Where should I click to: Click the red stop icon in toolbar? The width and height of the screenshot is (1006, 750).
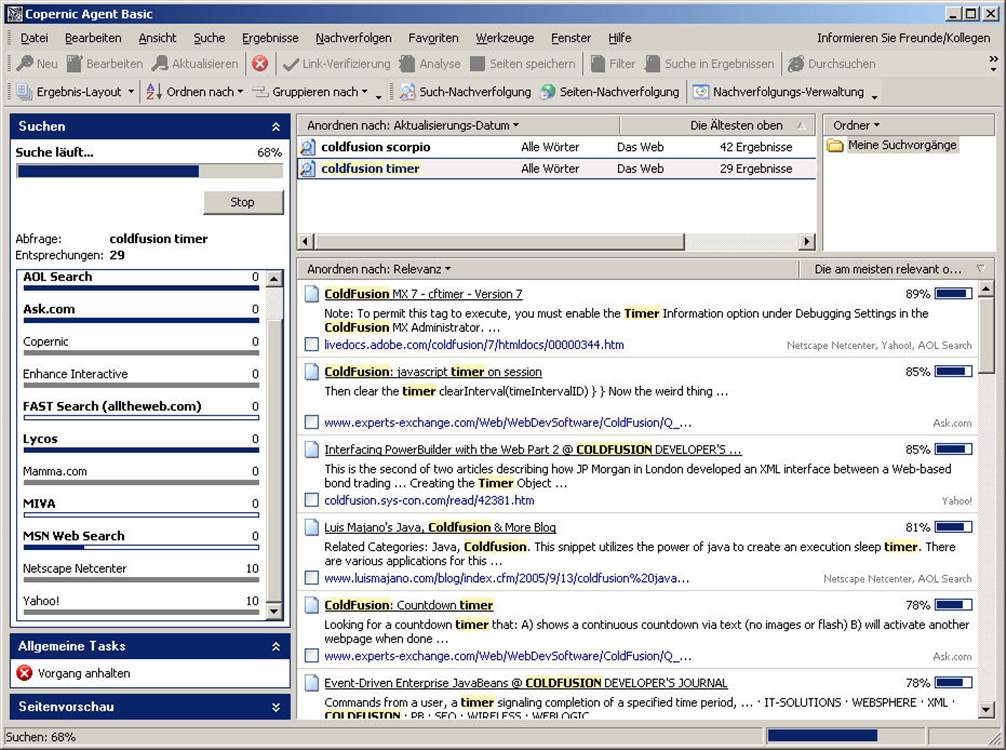[x=260, y=64]
